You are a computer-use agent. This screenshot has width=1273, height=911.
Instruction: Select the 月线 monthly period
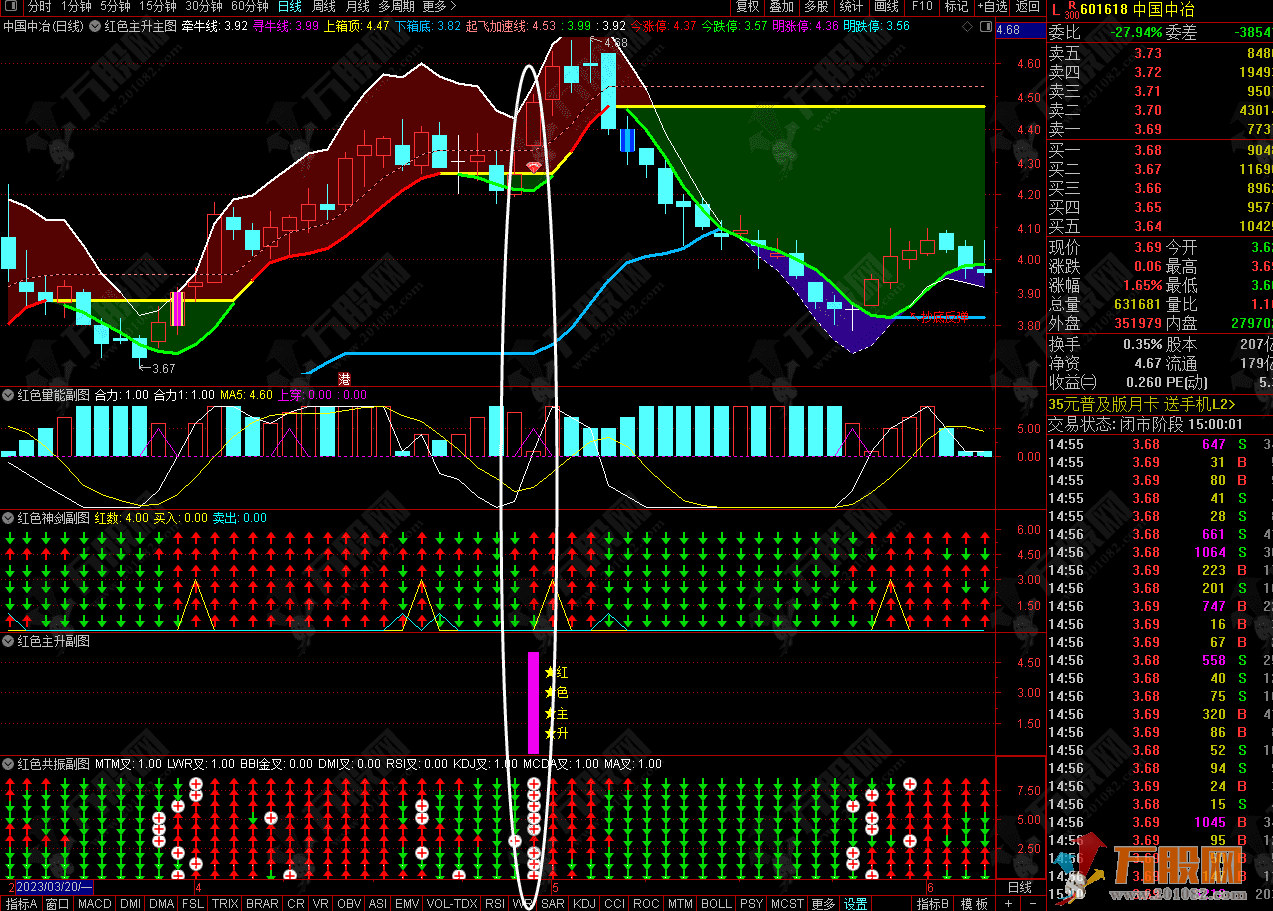pos(358,6)
